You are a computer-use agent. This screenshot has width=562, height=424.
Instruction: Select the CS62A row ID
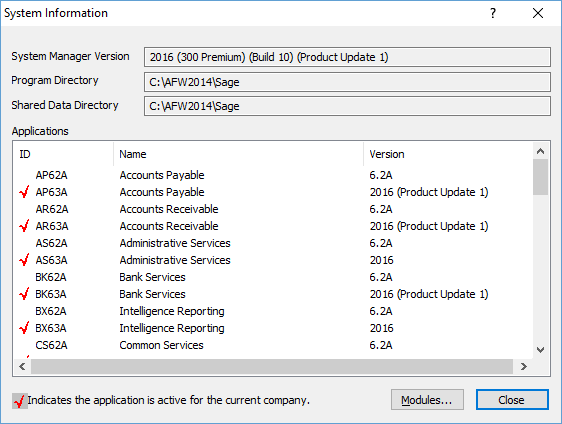pyautogui.click(x=51, y=345)
